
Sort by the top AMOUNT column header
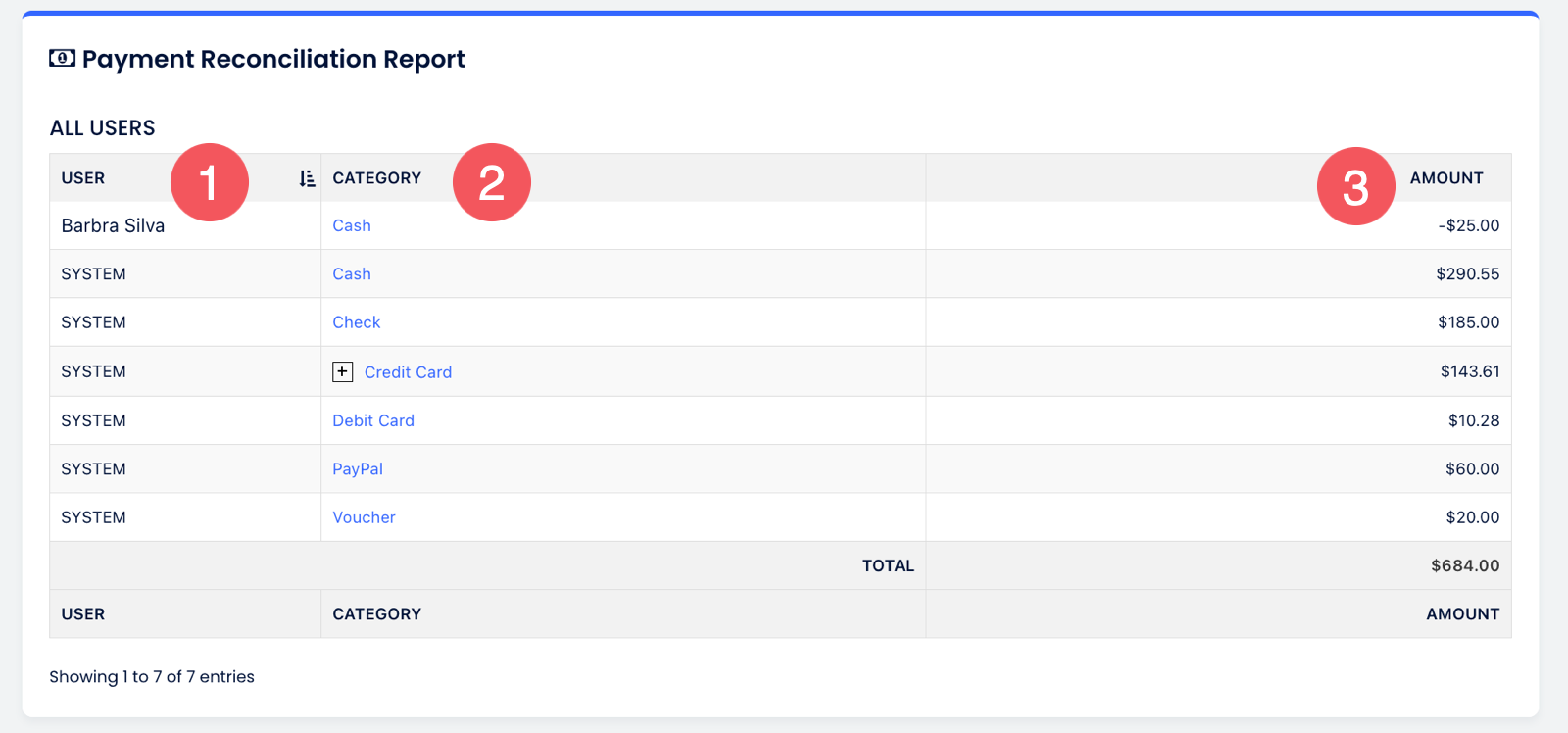pyautogui.click(x=1445, y=178)
